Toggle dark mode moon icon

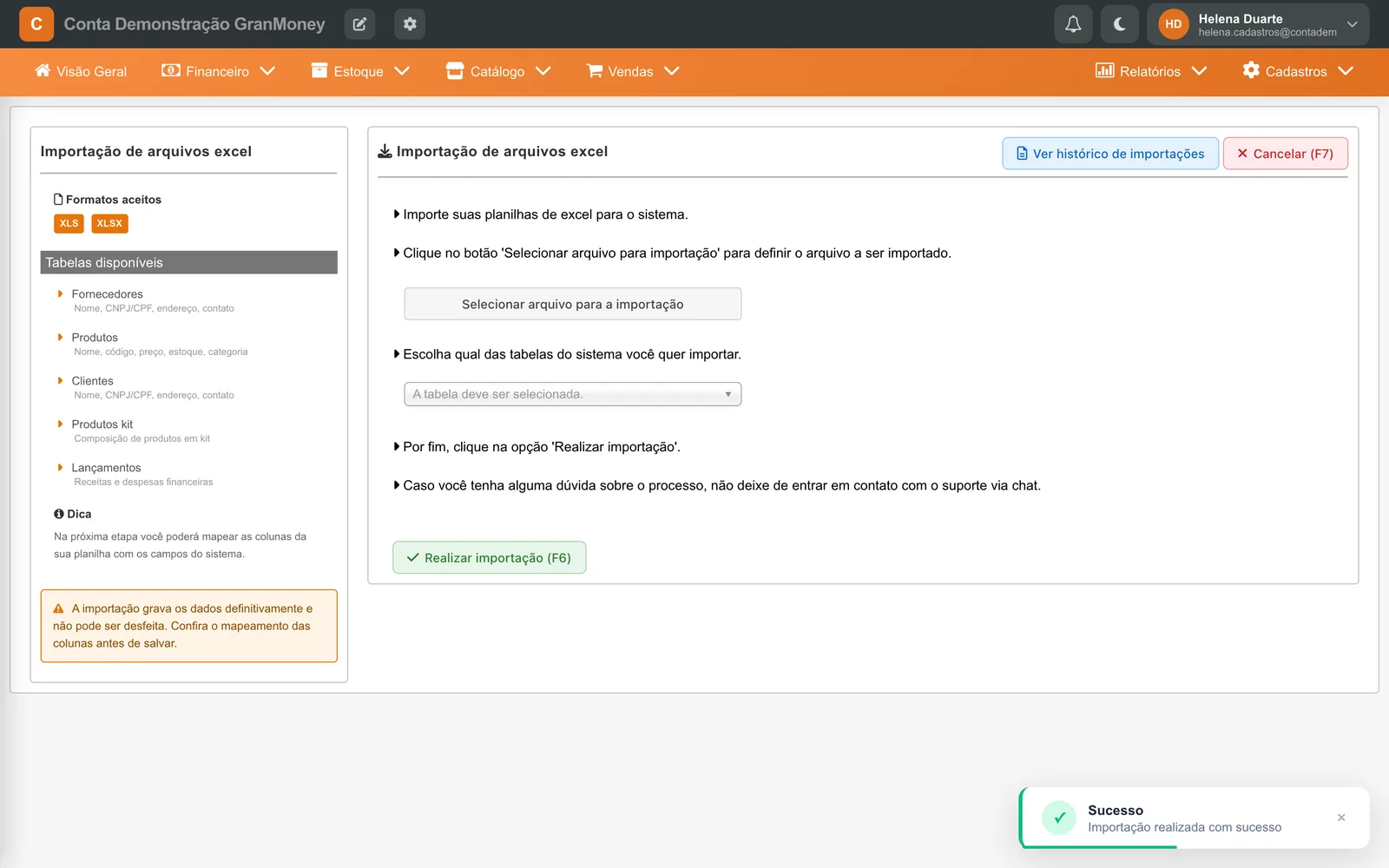click(x=1120, y=24)
